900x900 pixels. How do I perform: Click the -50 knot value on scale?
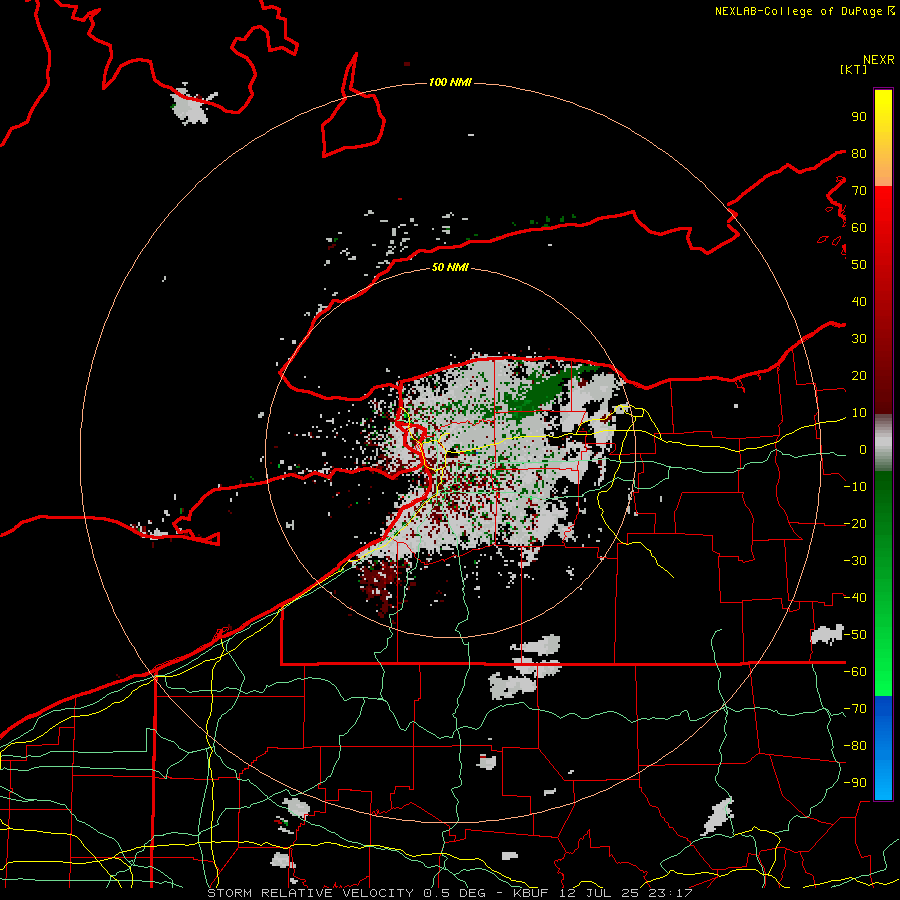855,635
